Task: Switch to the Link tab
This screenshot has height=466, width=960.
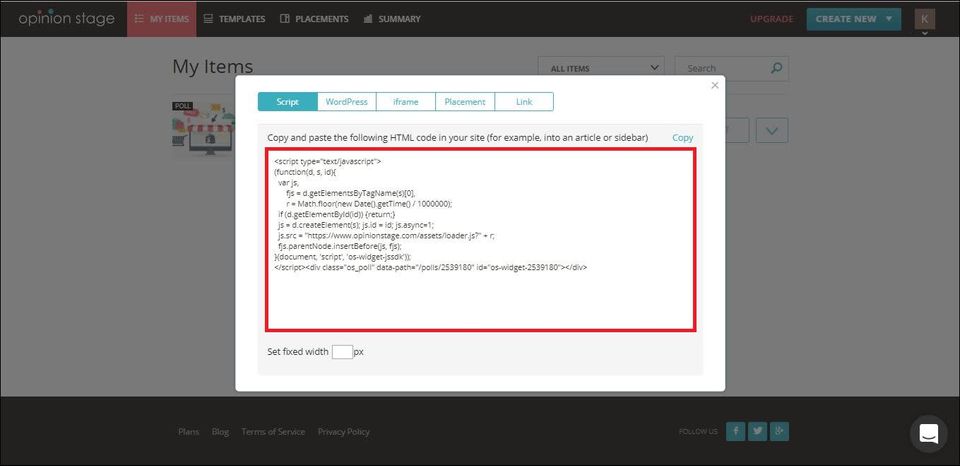Action: click(x=524, y=102)
